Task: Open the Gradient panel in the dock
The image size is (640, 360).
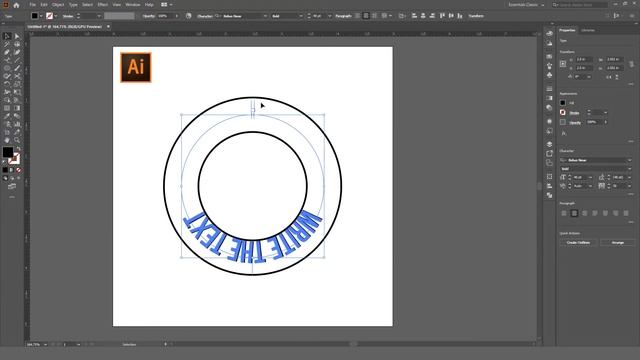Action: pyautogui.click(x=549, y=98)
